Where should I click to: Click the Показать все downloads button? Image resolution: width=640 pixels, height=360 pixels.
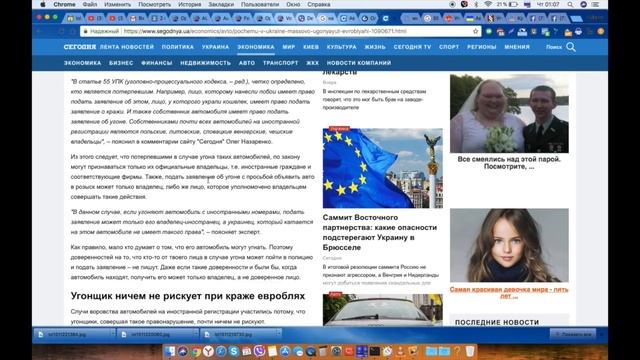pos(573,334)
